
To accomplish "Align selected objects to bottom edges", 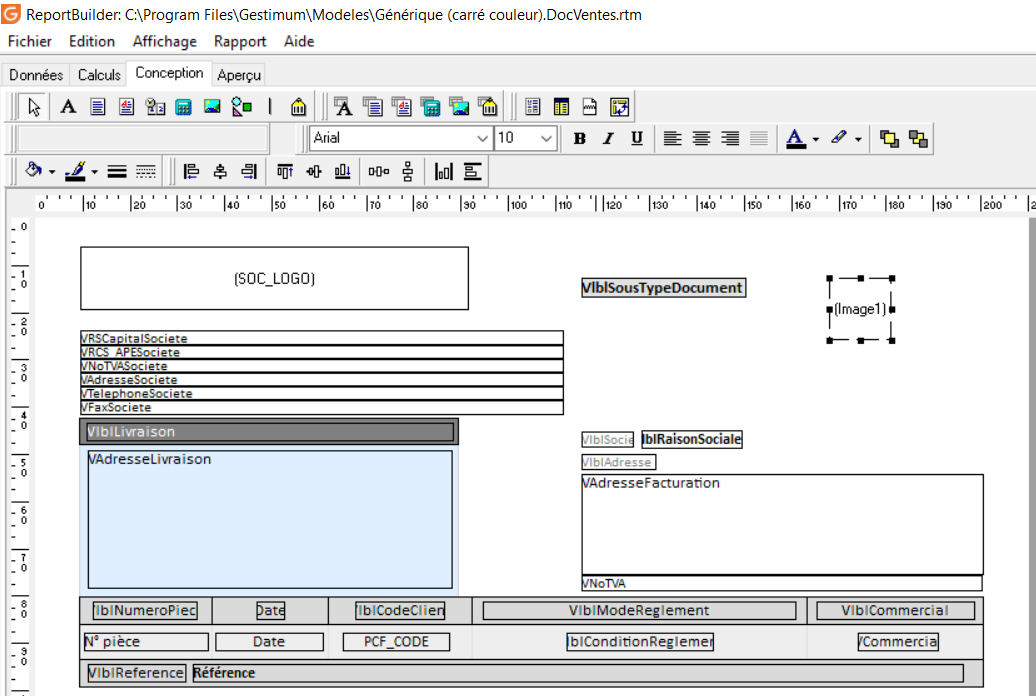I will [x=342, y=172].
